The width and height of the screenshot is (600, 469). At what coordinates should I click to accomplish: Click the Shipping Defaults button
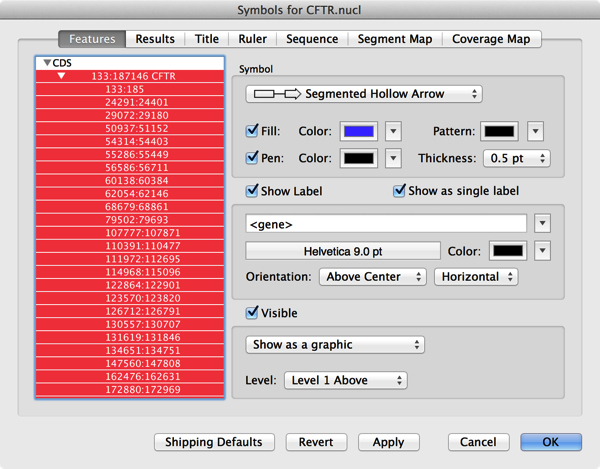213,442
